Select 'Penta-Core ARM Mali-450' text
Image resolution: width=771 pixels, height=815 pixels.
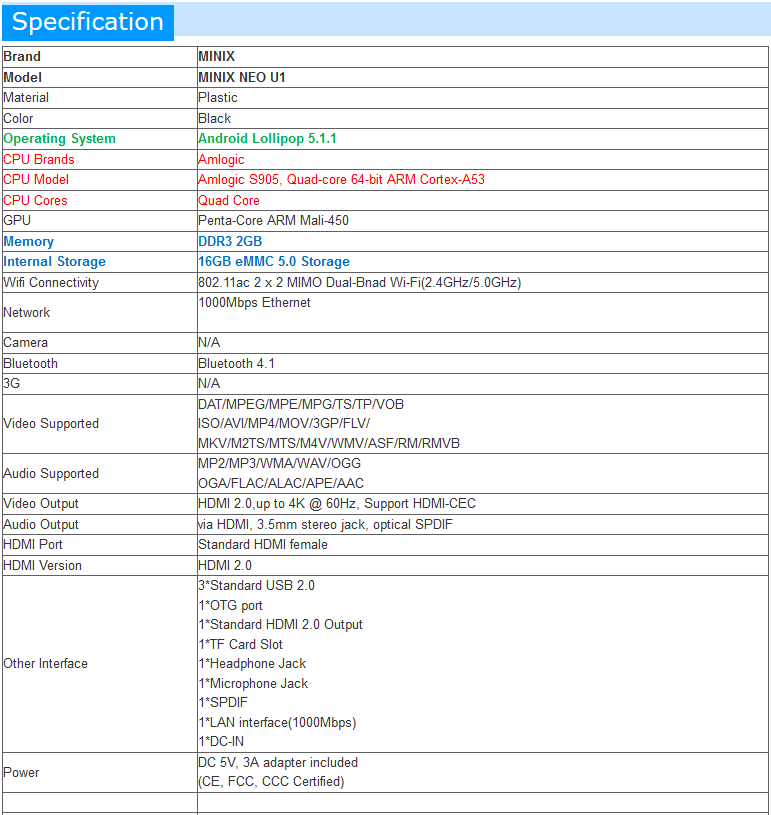pyautogui.click(x=273, y=221)
